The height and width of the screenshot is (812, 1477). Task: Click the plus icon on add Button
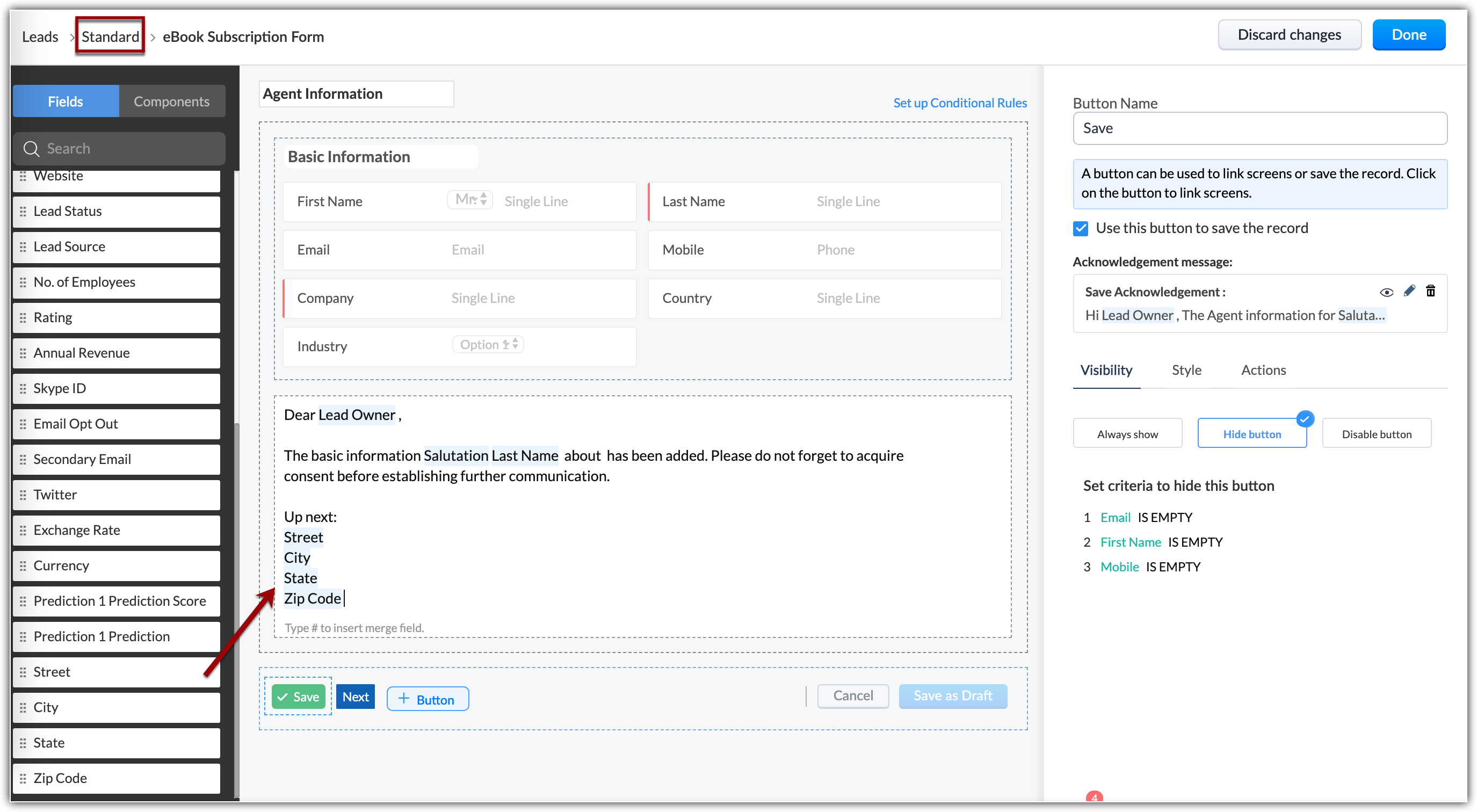pyautogui.click(x=404, y=699)
